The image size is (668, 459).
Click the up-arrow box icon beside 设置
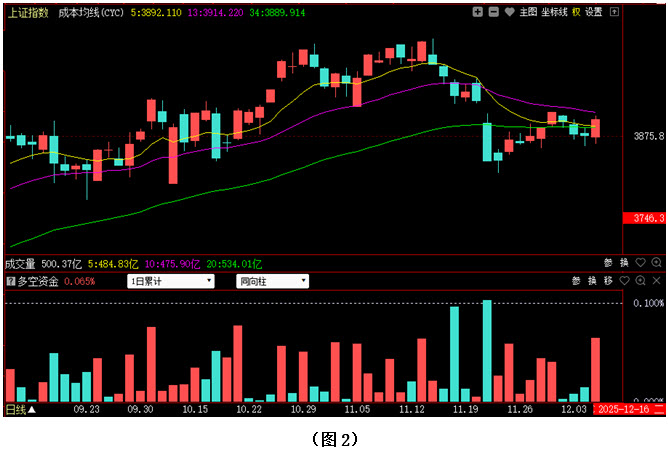(x=613, y=12)
